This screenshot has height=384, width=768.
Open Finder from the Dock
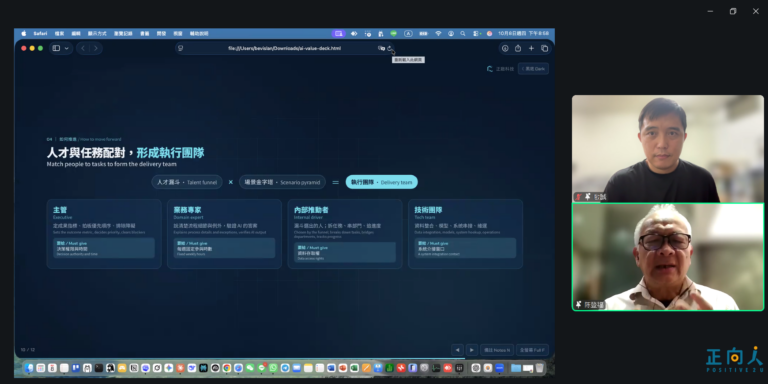pyautogui.click(x=29, y=368)
